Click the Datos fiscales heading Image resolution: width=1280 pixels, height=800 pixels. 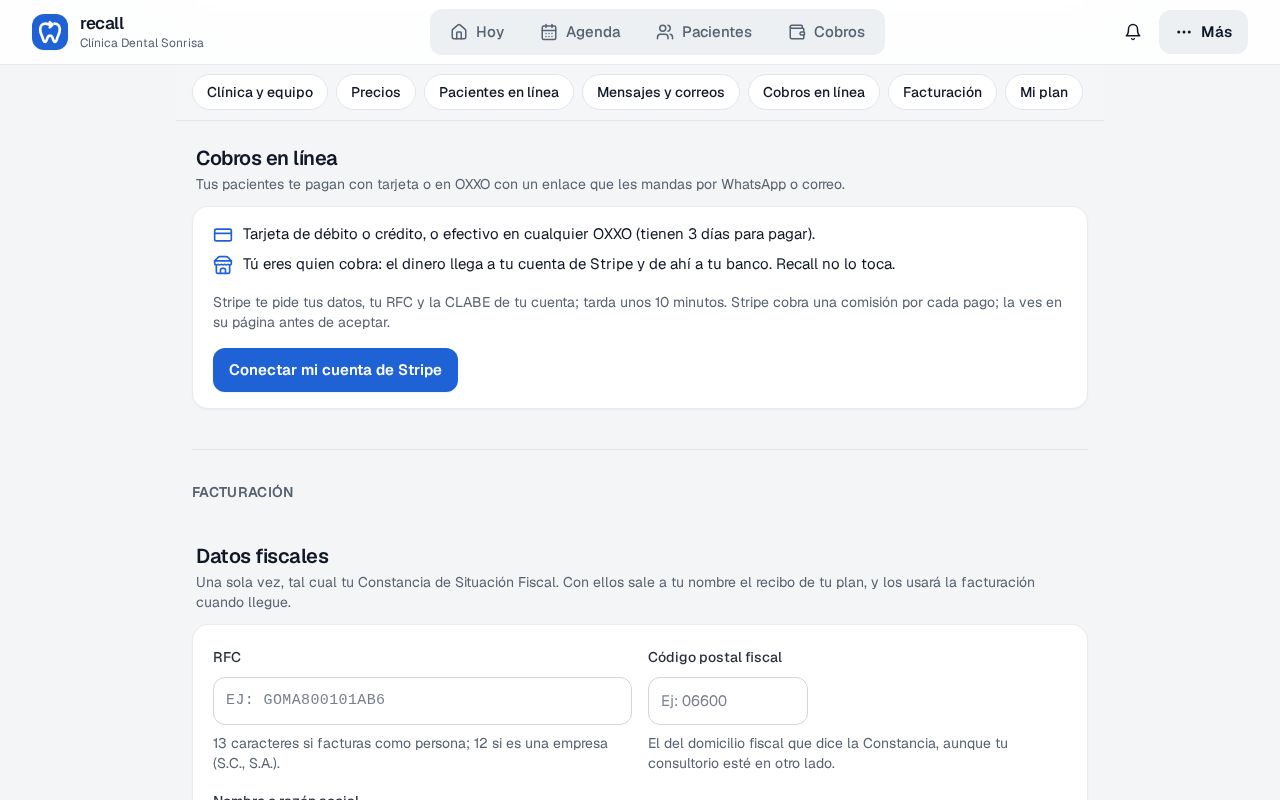(262, 556)
